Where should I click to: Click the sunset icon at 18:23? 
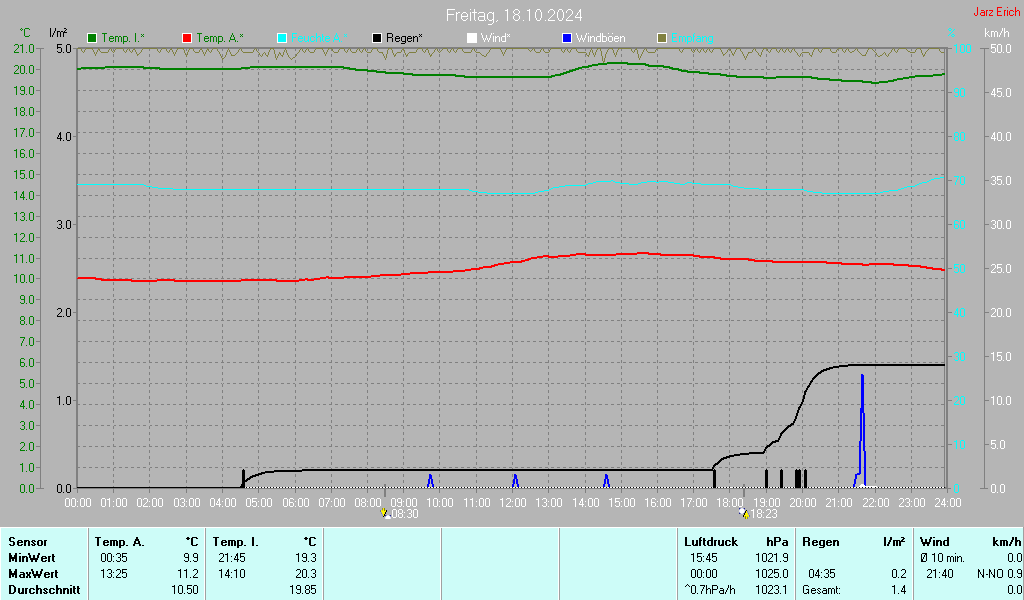744,514
